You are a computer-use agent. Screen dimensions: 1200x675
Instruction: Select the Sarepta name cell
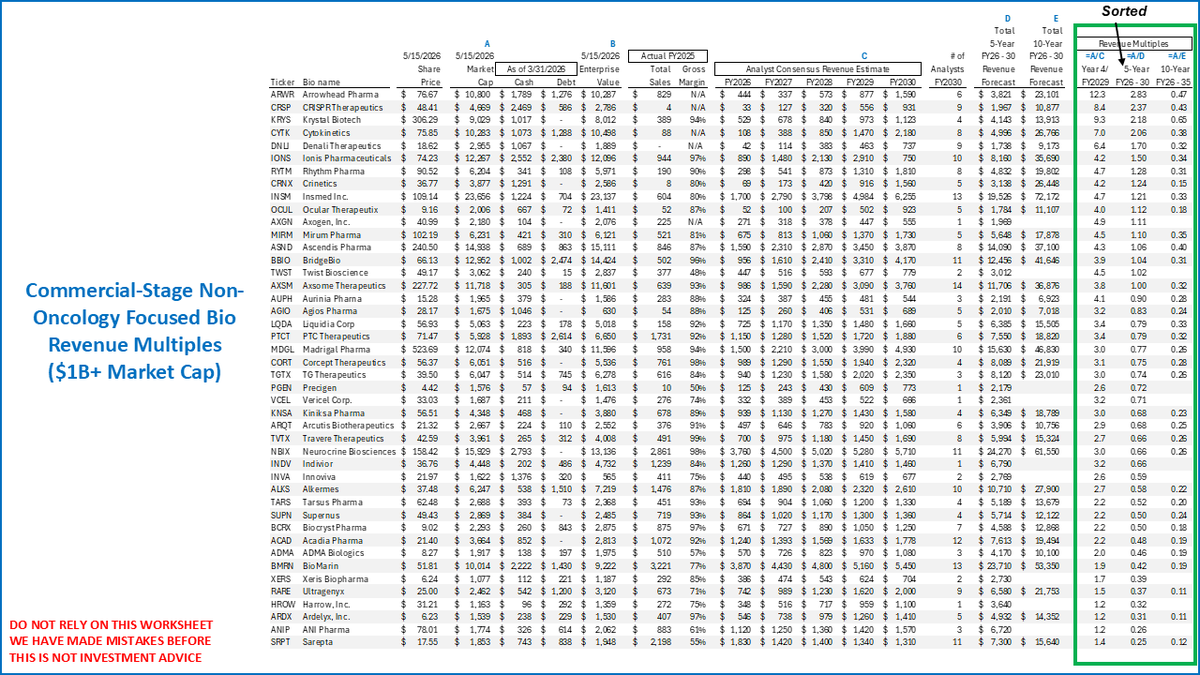317,643
